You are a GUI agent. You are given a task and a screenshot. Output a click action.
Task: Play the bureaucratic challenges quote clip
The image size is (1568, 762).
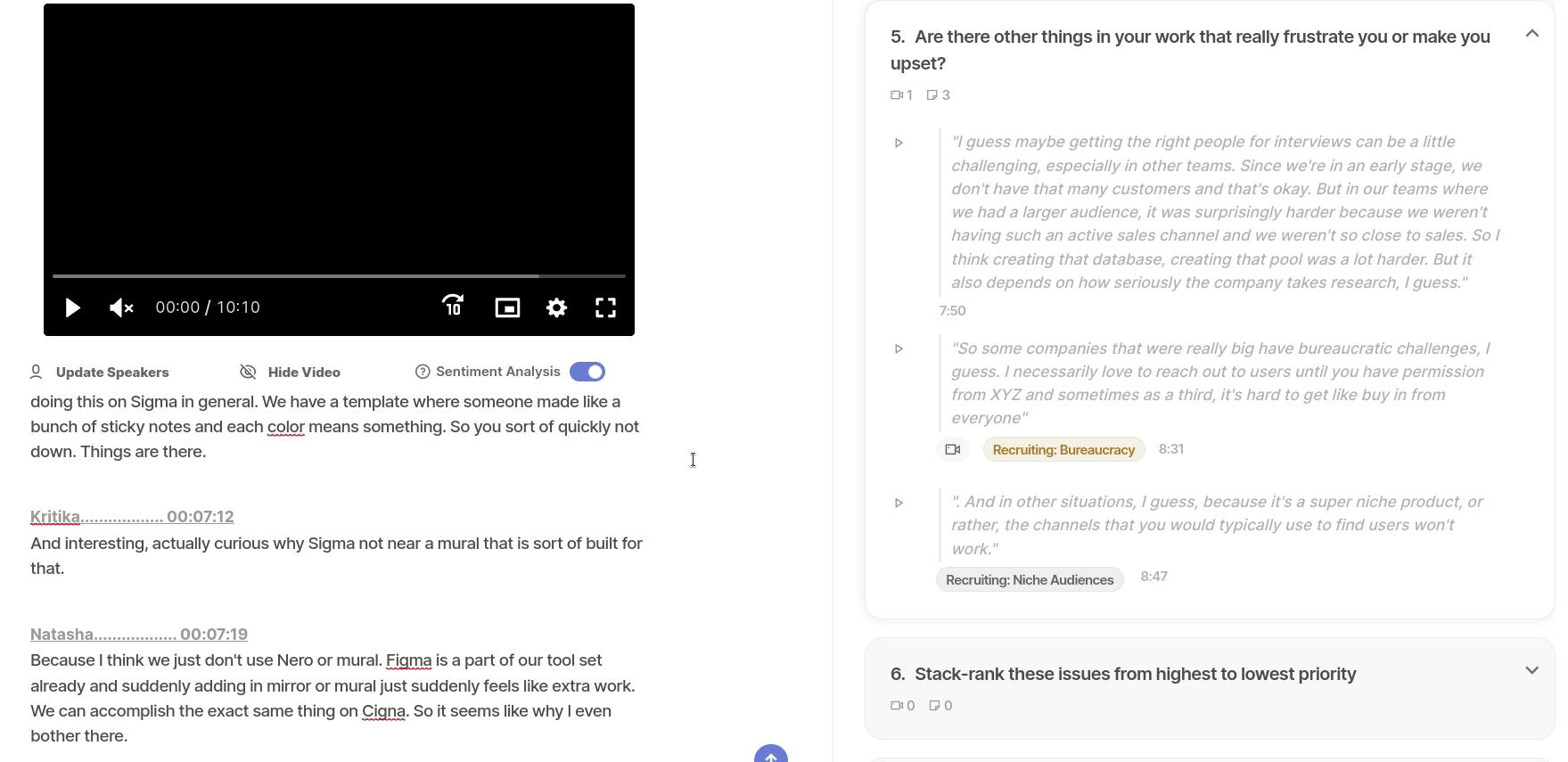899,348
